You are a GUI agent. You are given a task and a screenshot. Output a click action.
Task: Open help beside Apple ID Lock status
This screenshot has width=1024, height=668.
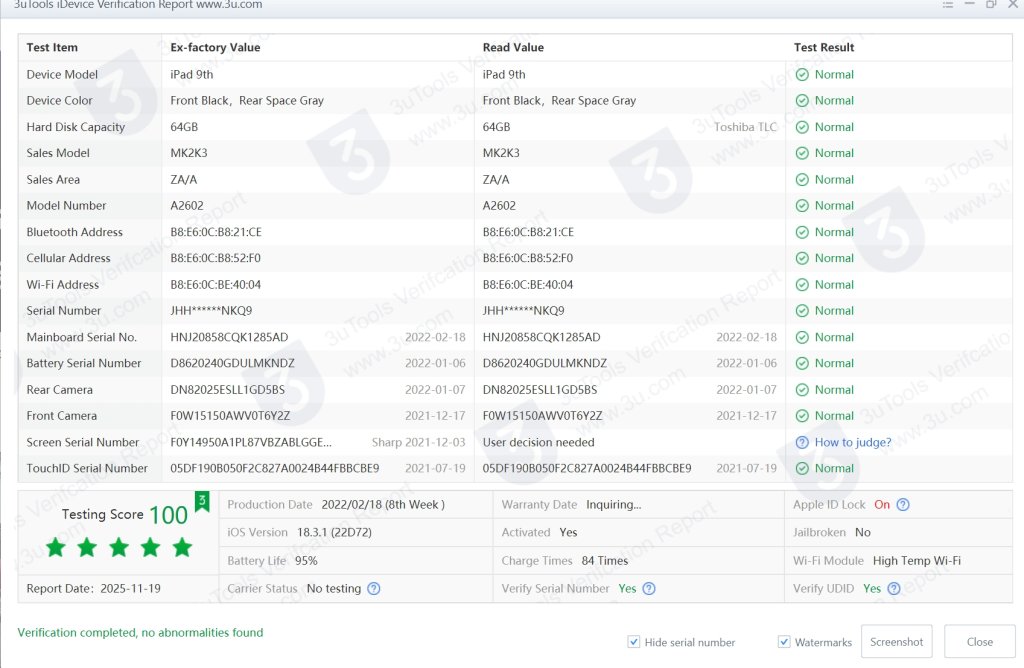(x=902, y=505)
